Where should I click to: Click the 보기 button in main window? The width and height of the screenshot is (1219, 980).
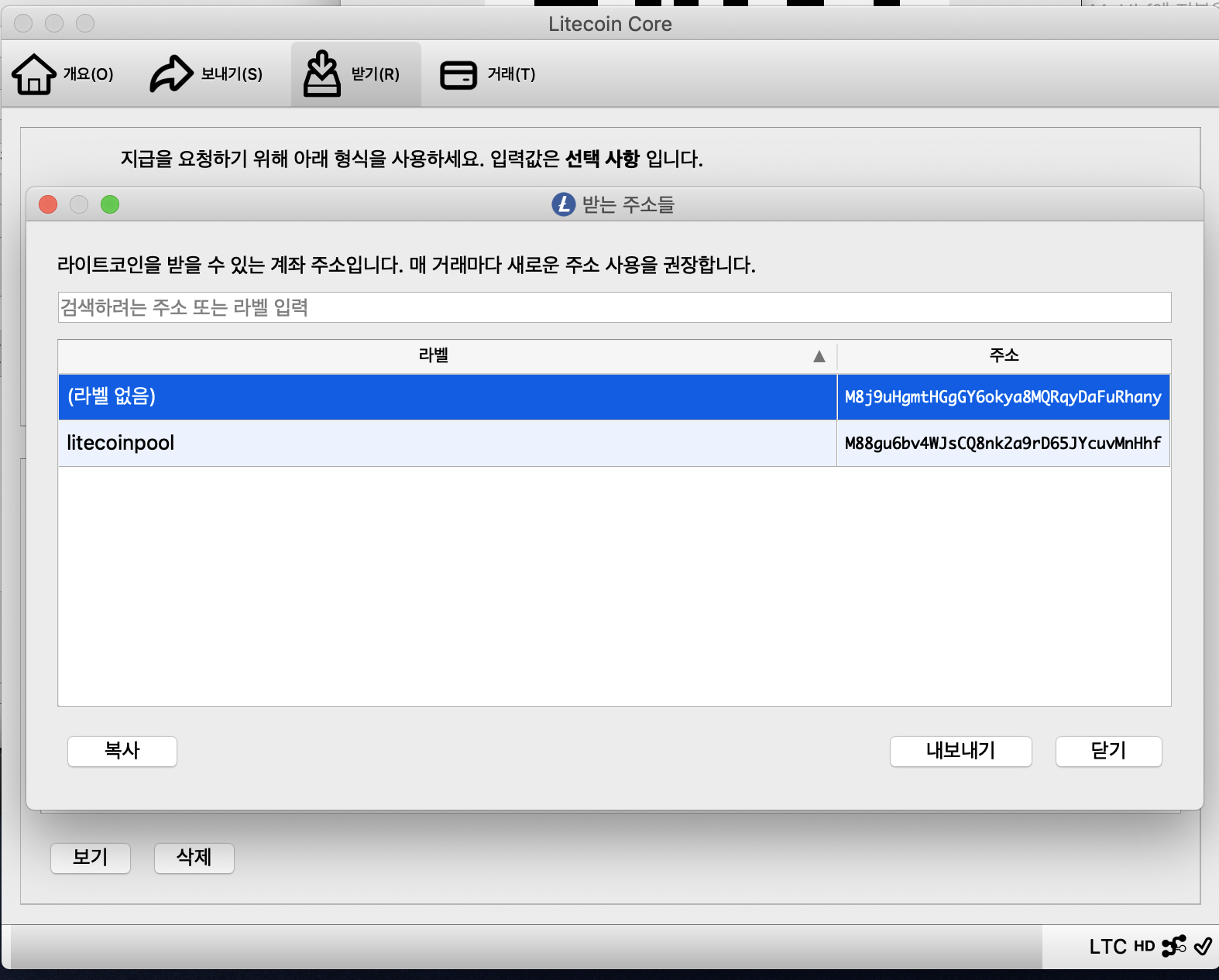91,858
